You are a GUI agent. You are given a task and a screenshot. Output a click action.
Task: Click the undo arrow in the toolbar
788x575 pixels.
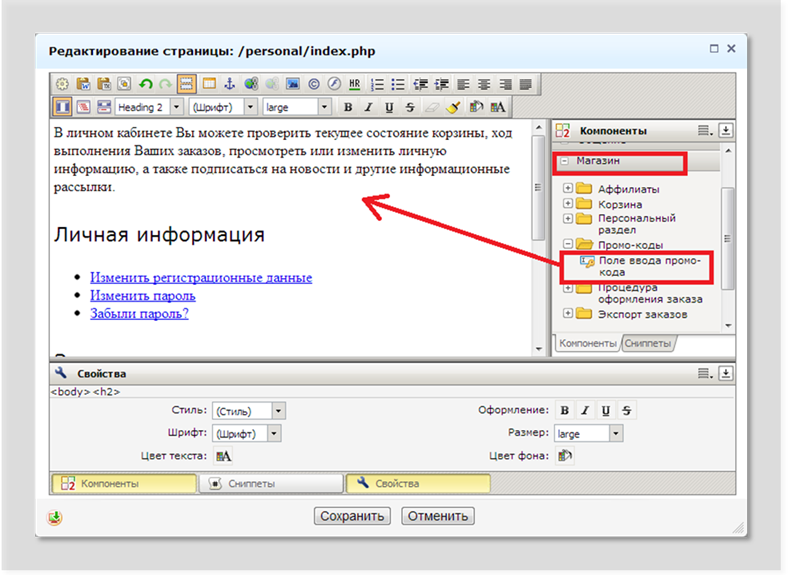click(145, 85)
